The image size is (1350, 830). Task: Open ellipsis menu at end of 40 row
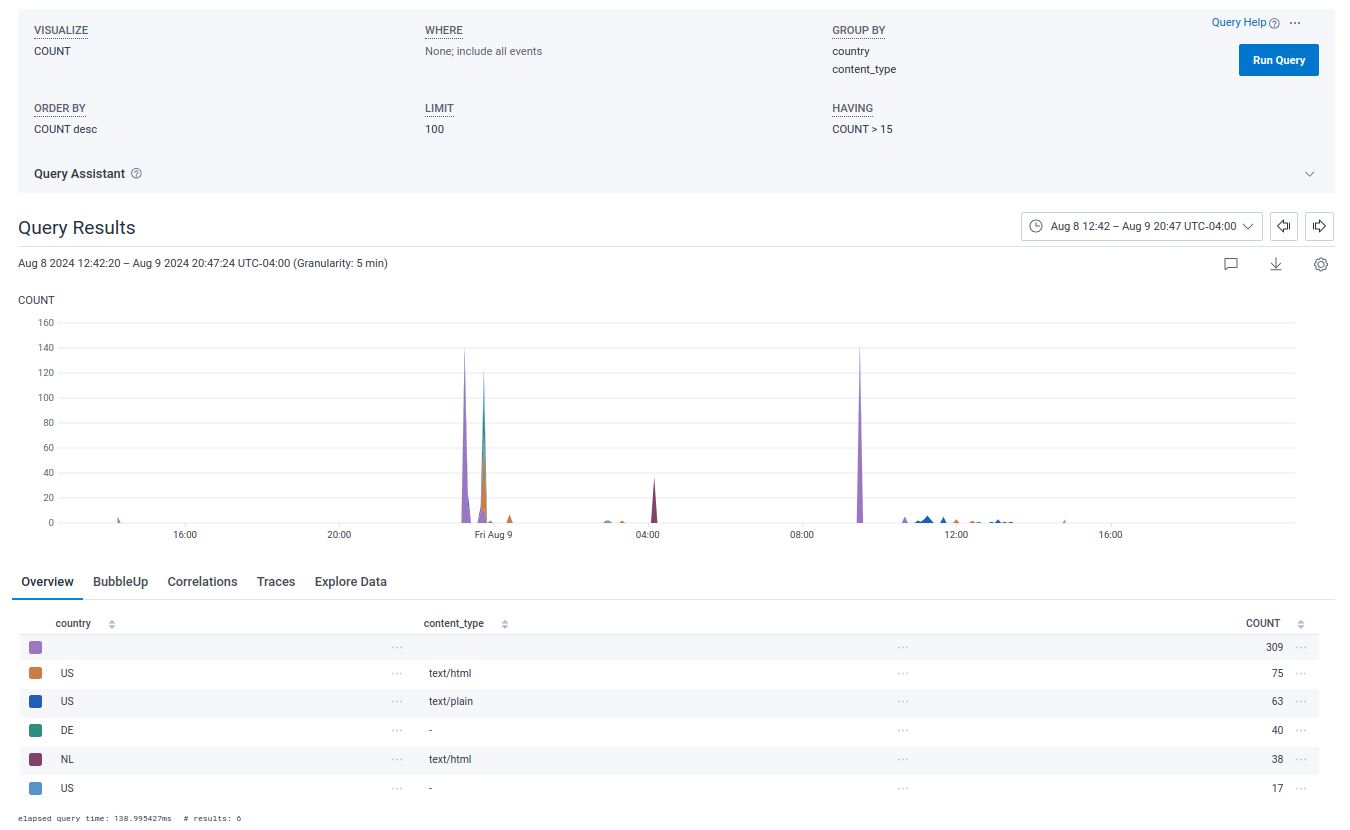[1301, 731]
